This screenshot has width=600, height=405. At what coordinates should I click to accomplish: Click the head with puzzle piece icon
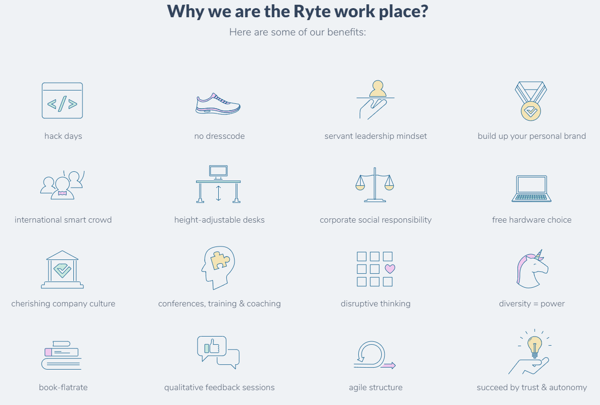(218, 267)
